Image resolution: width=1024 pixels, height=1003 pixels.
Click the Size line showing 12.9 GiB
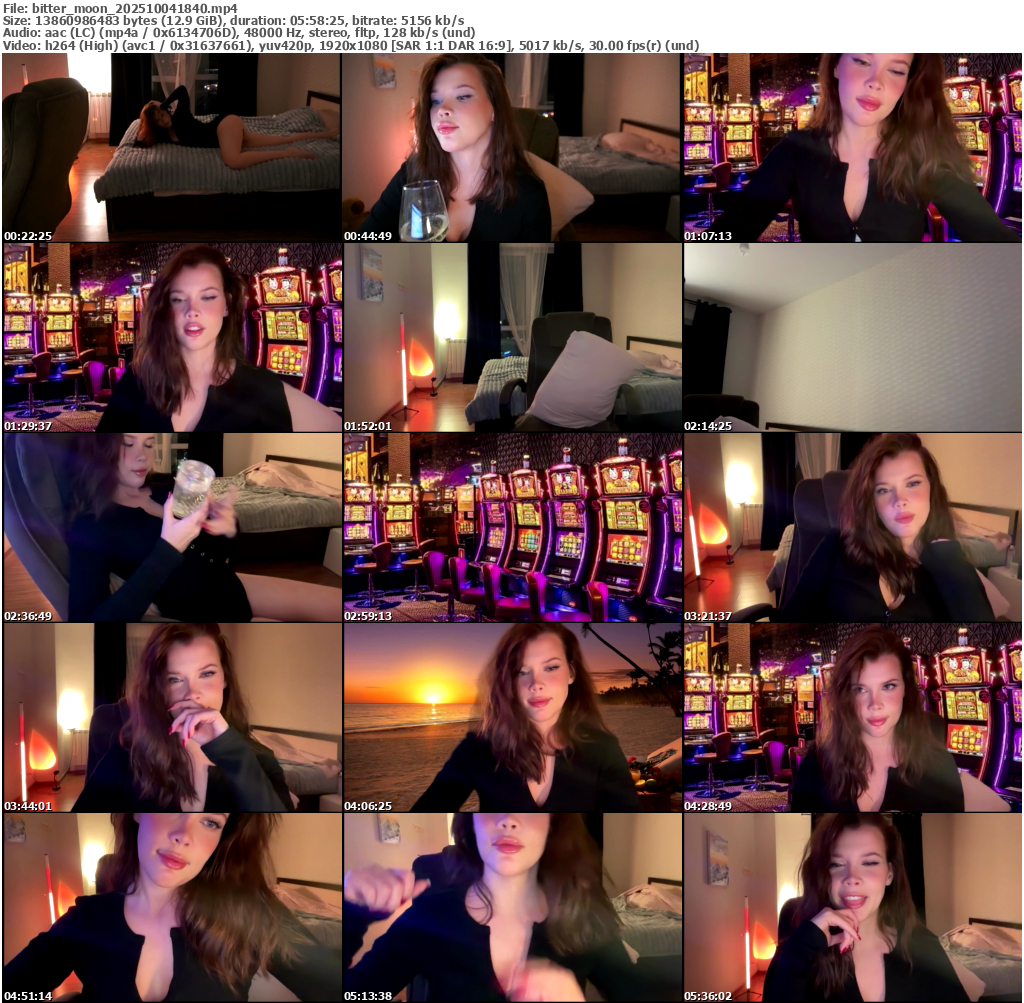[234, 21]
